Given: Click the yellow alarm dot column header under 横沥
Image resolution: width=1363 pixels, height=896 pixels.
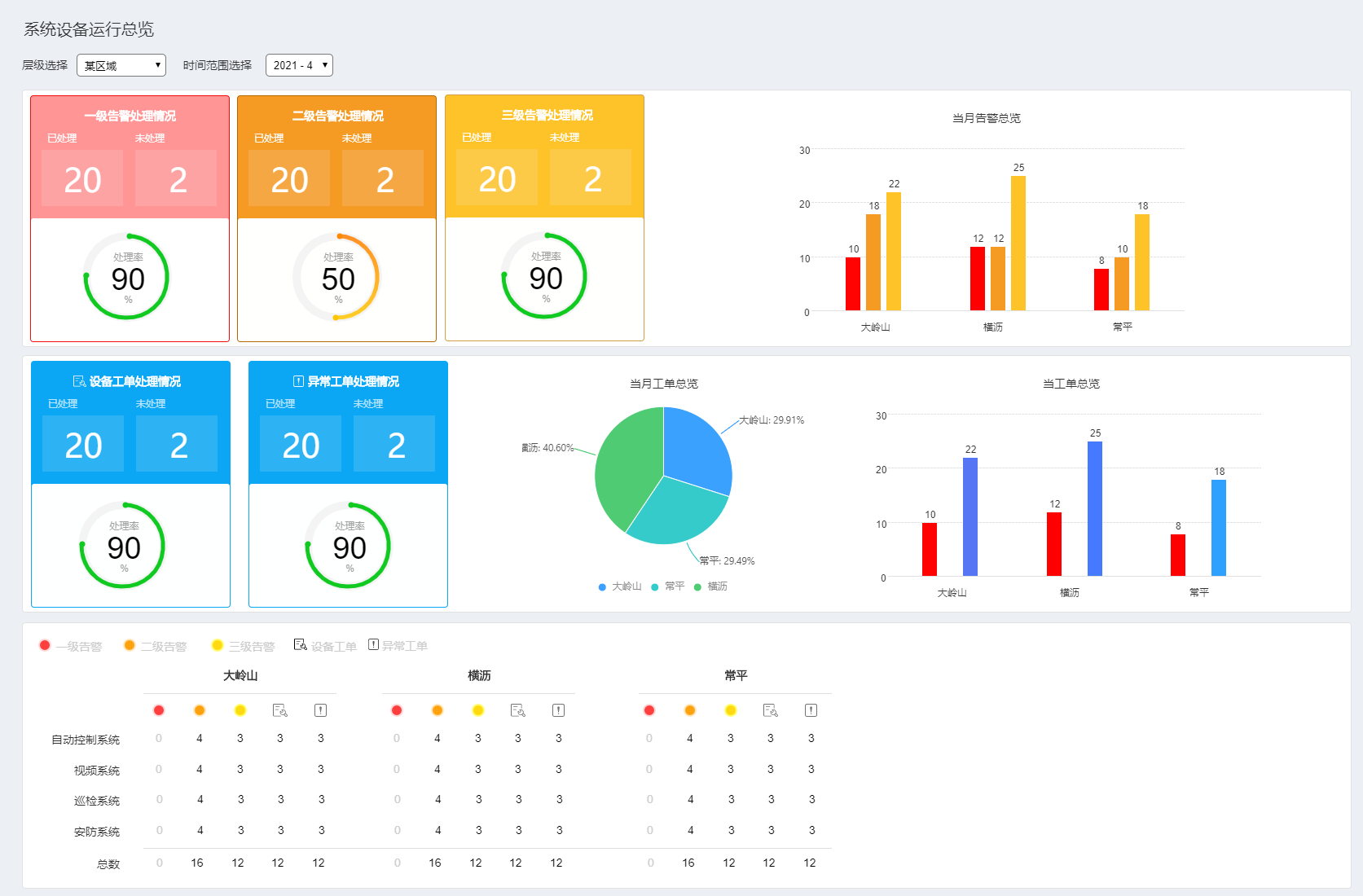Looking at the screenshot, I should 478,710.
